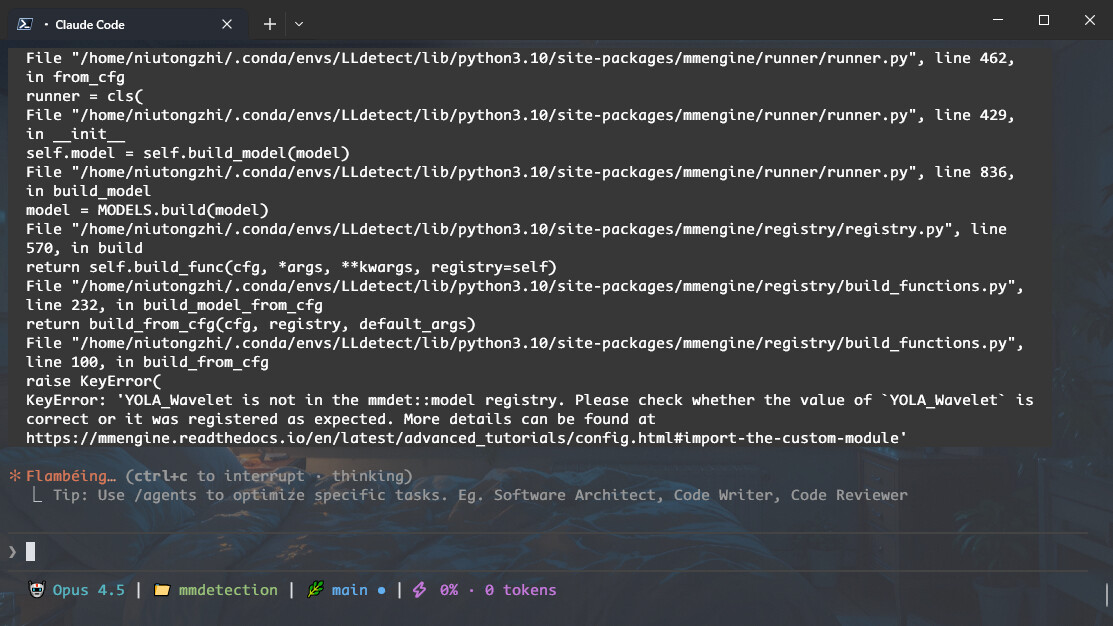Image resolution: width=1113 pixels, height=626 pixels.
Task: Click the main branch name
Action: (350, 590)
